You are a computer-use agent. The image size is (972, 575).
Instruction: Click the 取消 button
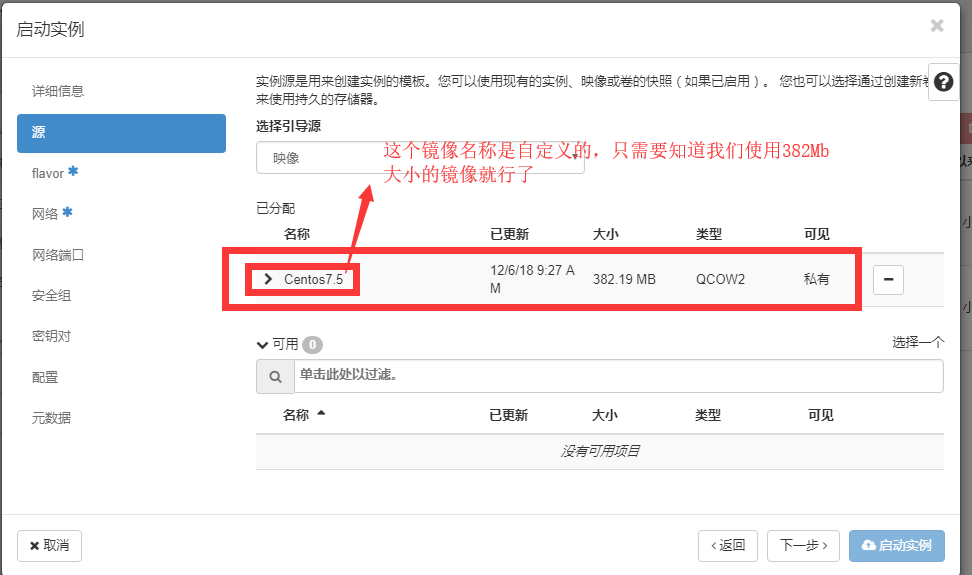[x=49, y=546]
